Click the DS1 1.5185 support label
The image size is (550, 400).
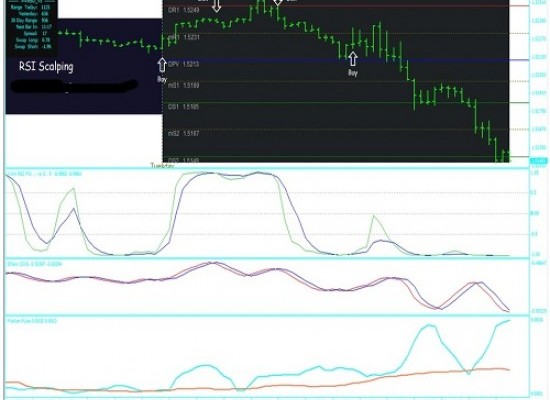click(x=184, y=107)
